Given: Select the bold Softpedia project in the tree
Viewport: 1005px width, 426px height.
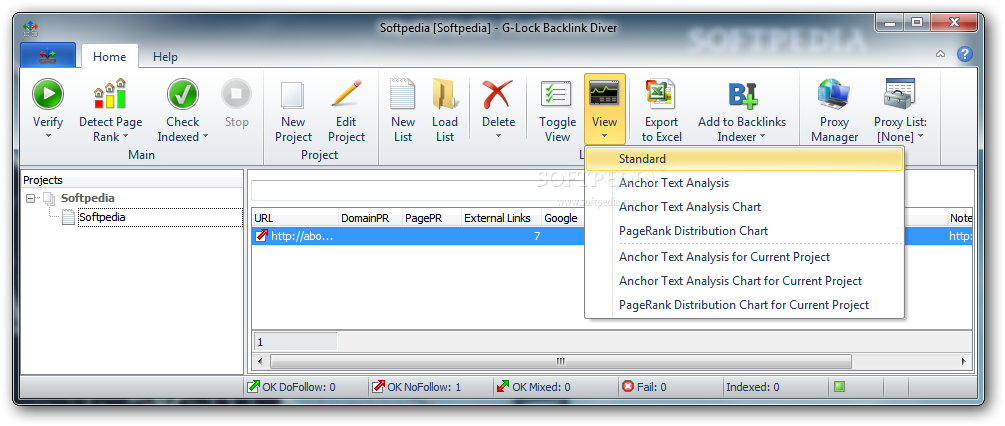Looking at the screenshot, I should coord(88,198).
